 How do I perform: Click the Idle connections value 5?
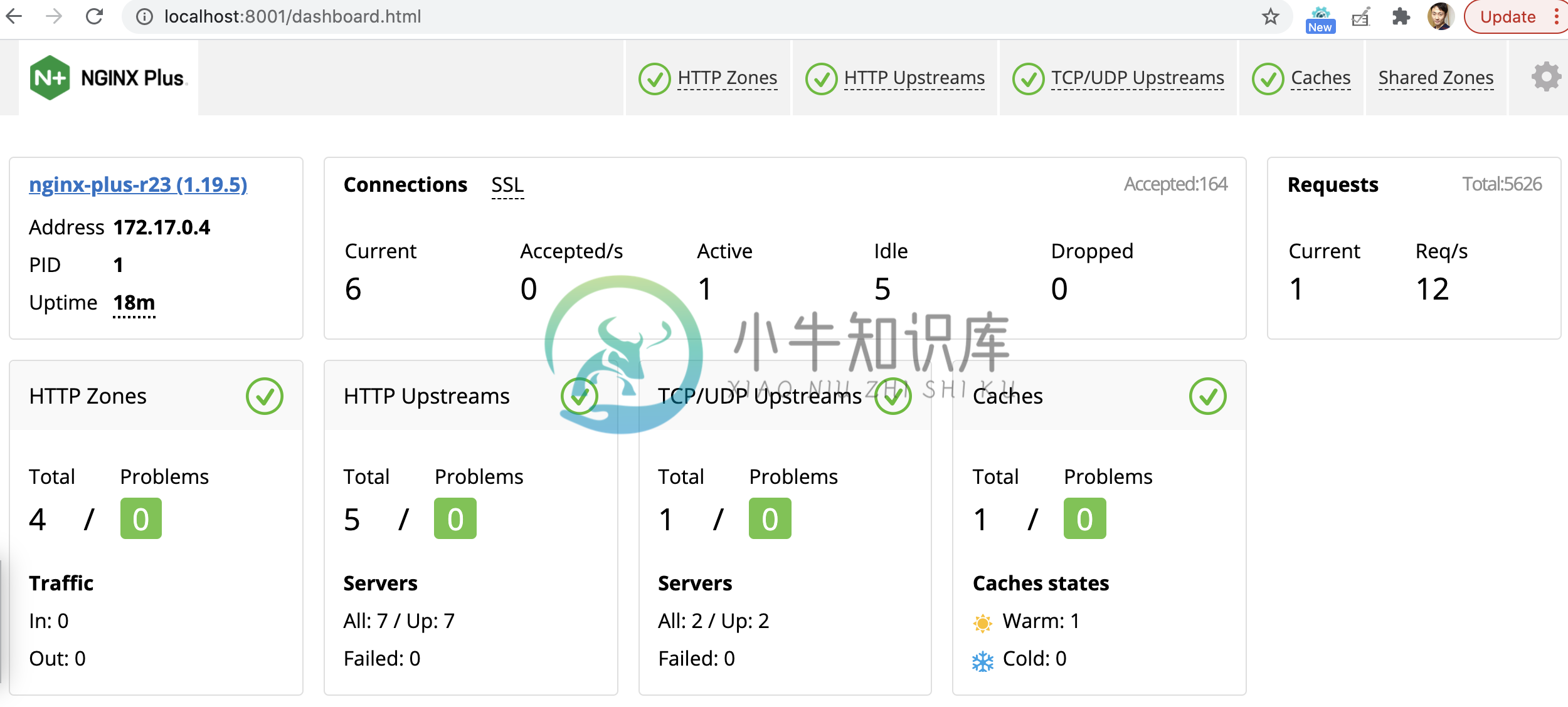pyautogui.click(x=882, y=290)
